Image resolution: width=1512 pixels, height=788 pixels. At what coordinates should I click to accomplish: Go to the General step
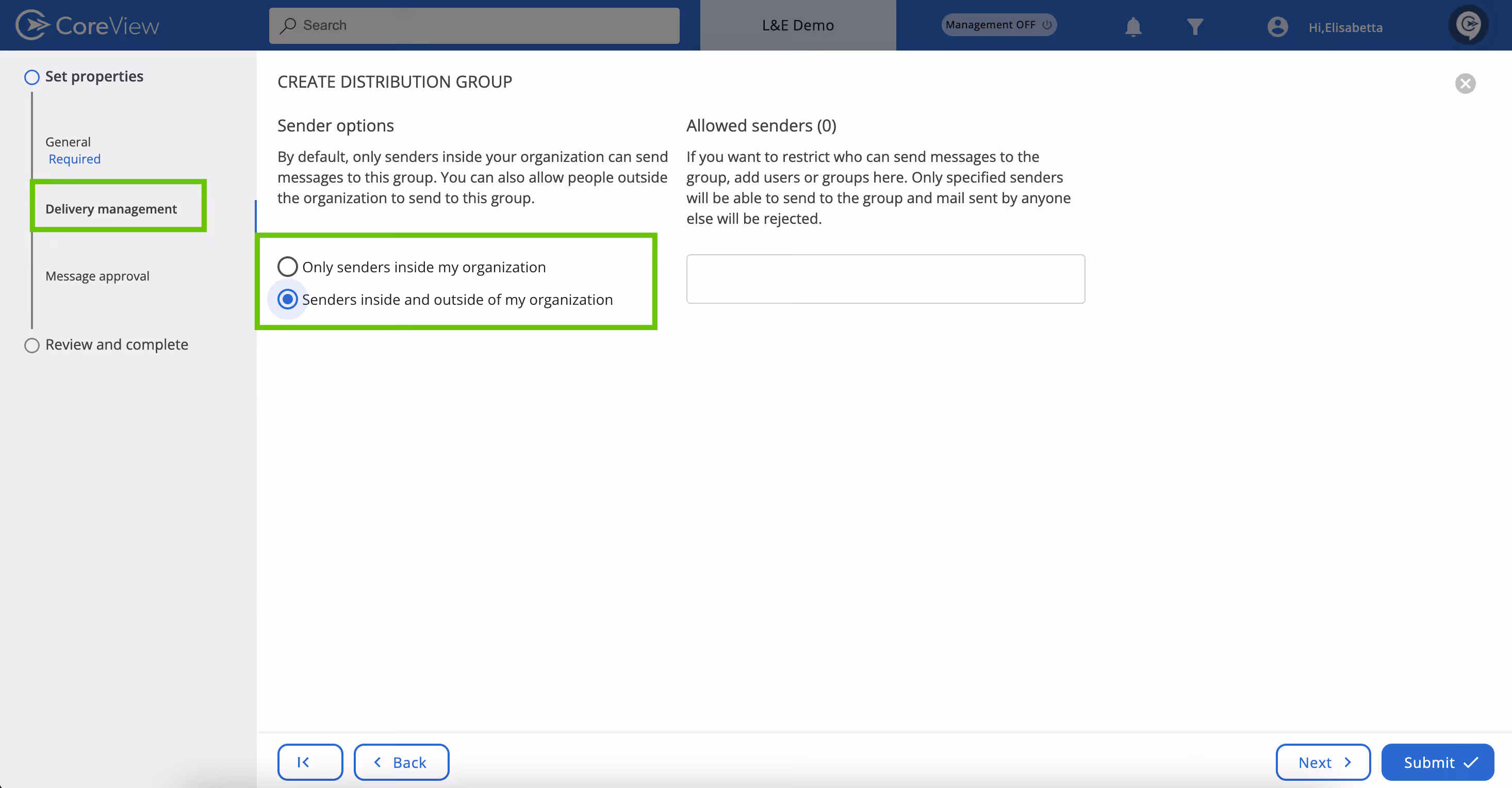click(x=68, y=142)
